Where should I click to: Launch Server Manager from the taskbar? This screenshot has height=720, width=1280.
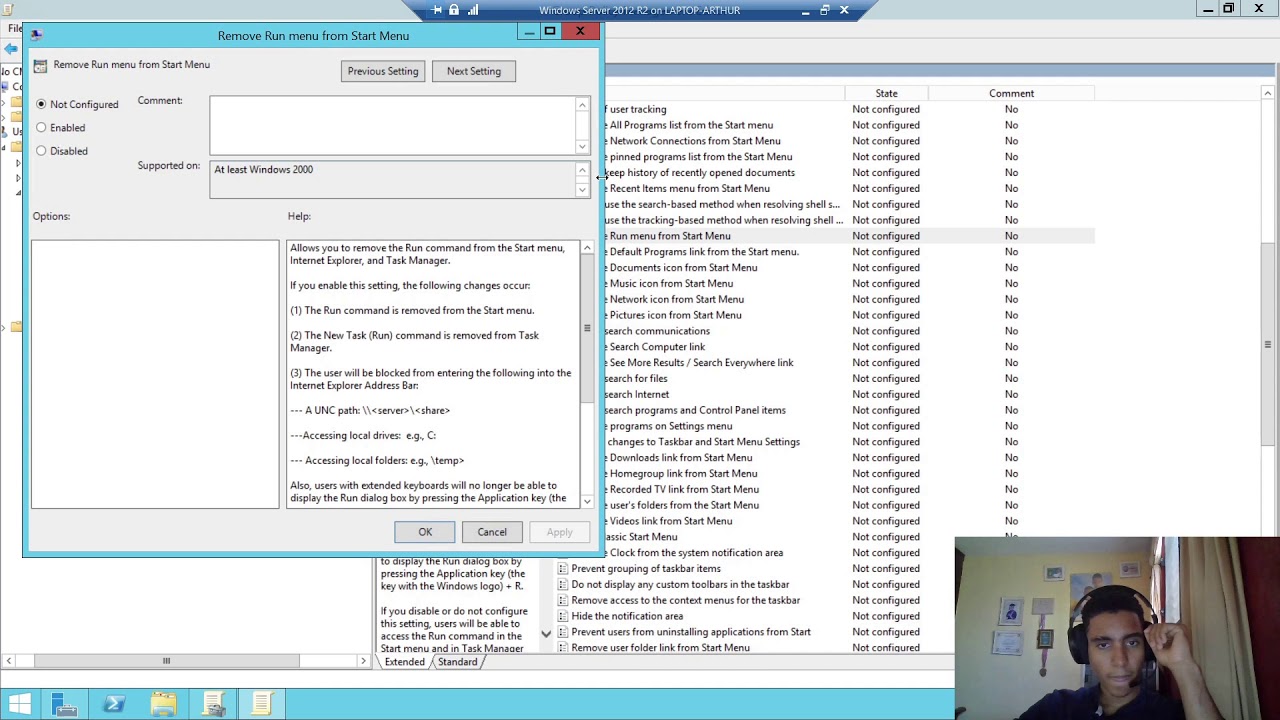point(64,705)
